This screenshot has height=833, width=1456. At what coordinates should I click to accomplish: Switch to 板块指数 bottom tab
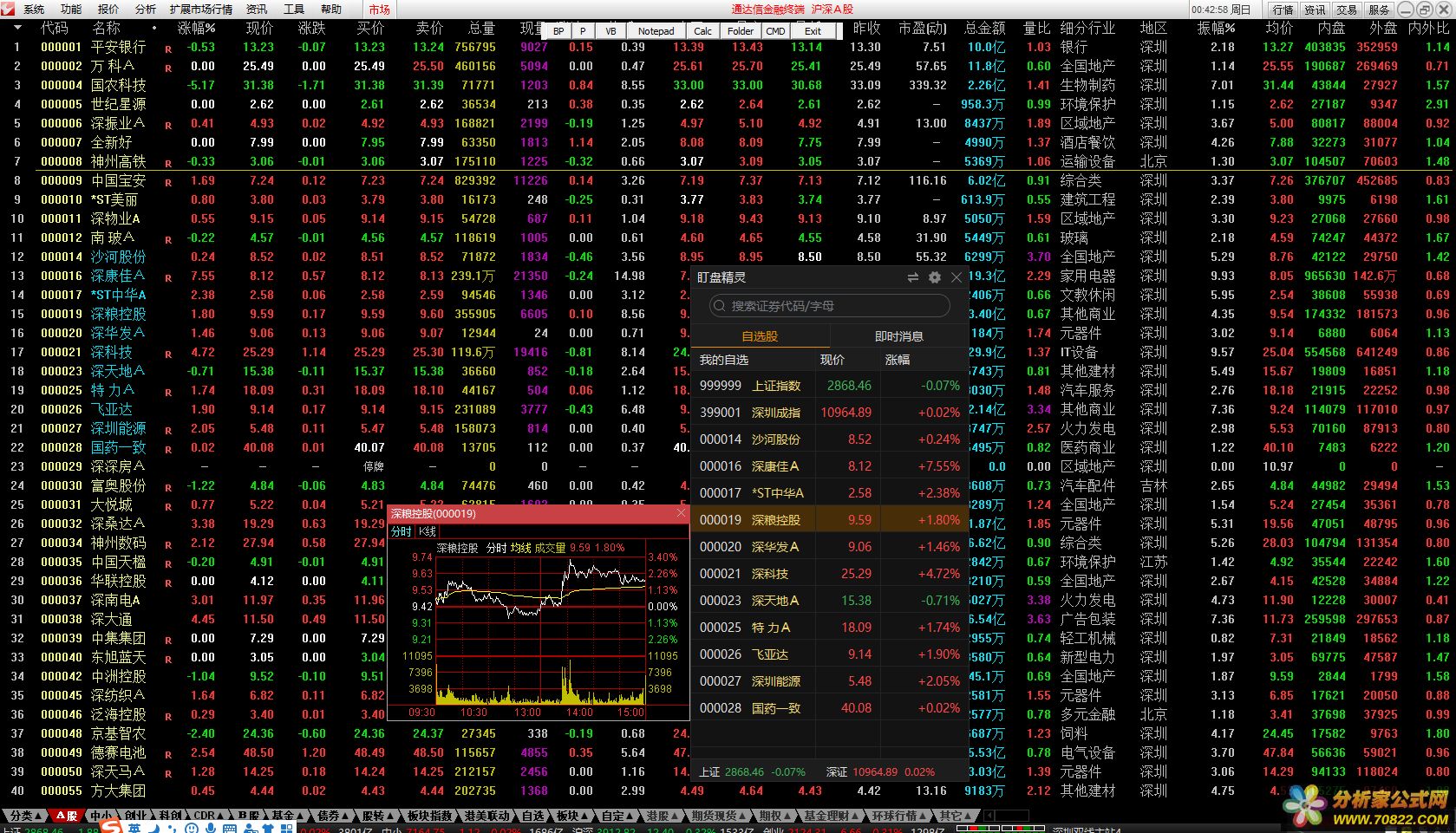pyautogui.click(x=429, y=816)
